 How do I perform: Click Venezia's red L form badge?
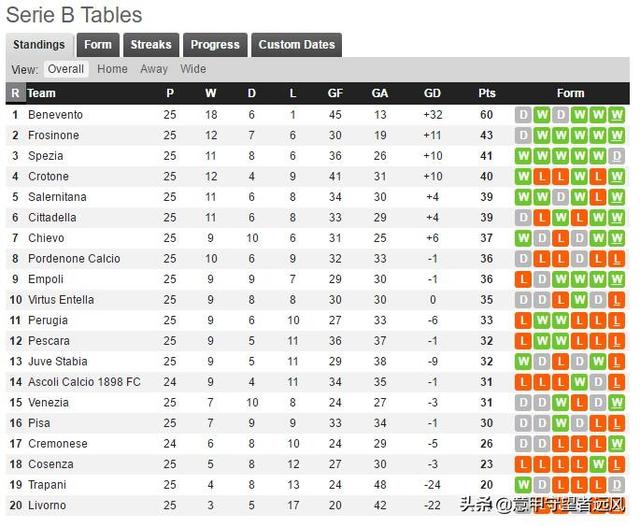579,402
